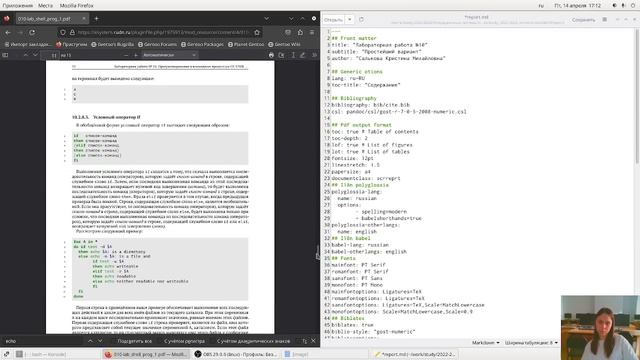This screenshot has width=640, height=360.
Task: Open the keyboard layout ru indicator
Action: click(x=541, y=6)
